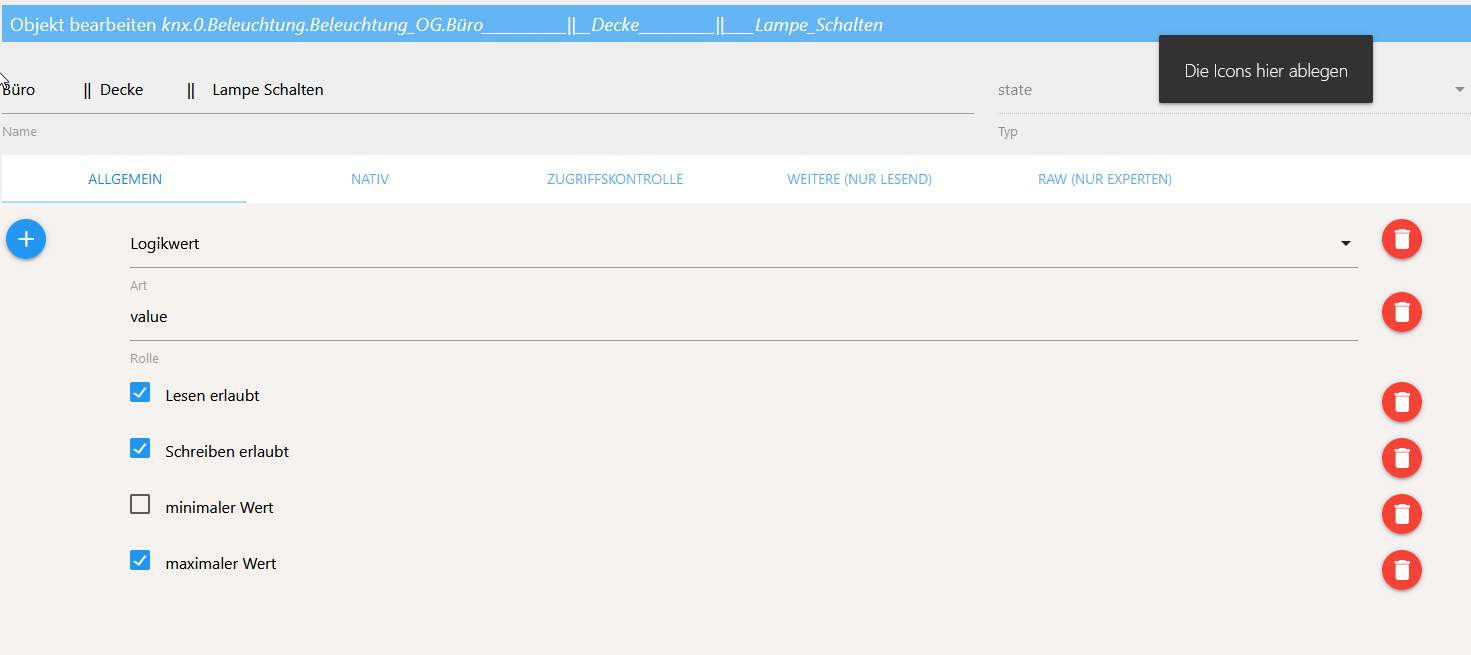Click the 'minimaler Wert' label text
The height and width of the screenshot is (655, 1471).
click(x=219, y=508)
